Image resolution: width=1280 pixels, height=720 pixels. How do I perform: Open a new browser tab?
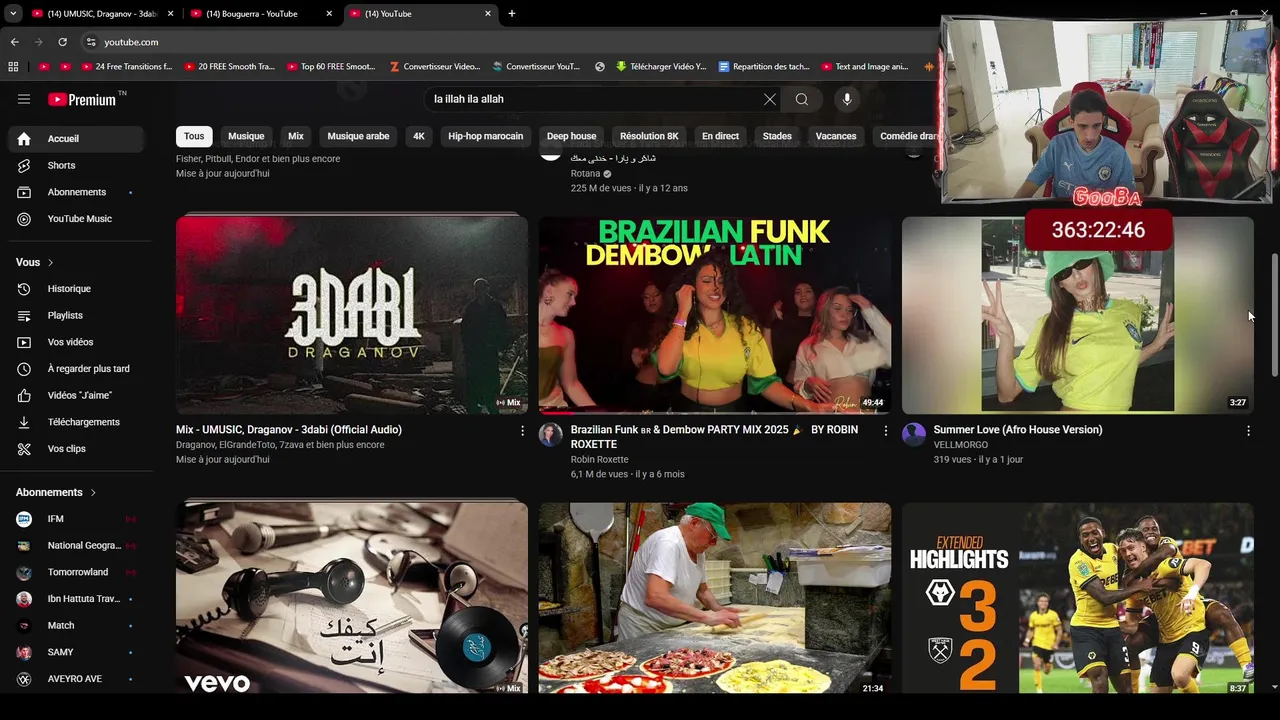[512, 14]
